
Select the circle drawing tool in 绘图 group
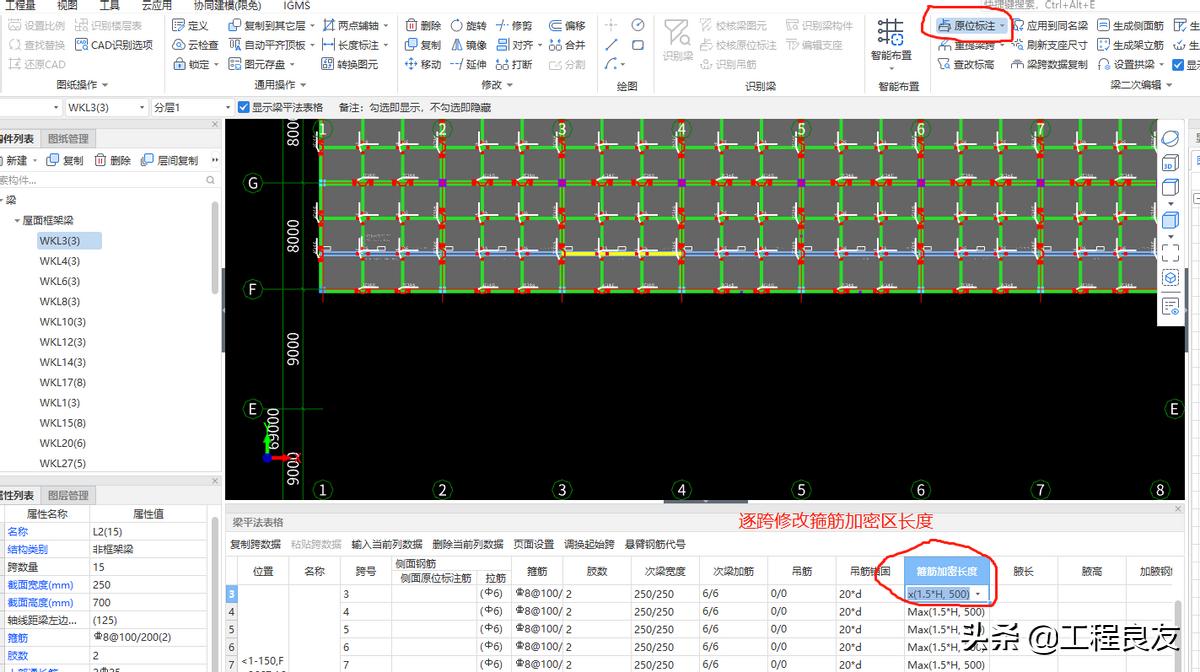(x=637, y=25)
